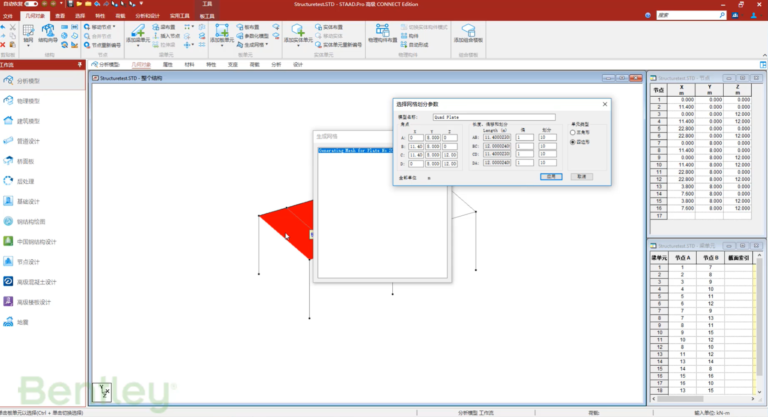Choose the 插入节点 insert node tool
The width and height of the screenshot is (768, 417).
tap(167, 36)
